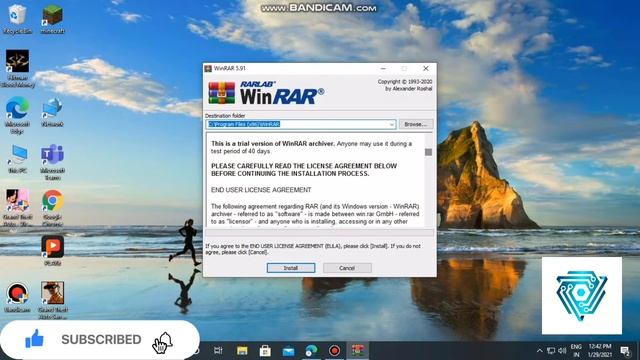
Task: Click the Bandicam record icon in taskbar
Action: [334, 351]
